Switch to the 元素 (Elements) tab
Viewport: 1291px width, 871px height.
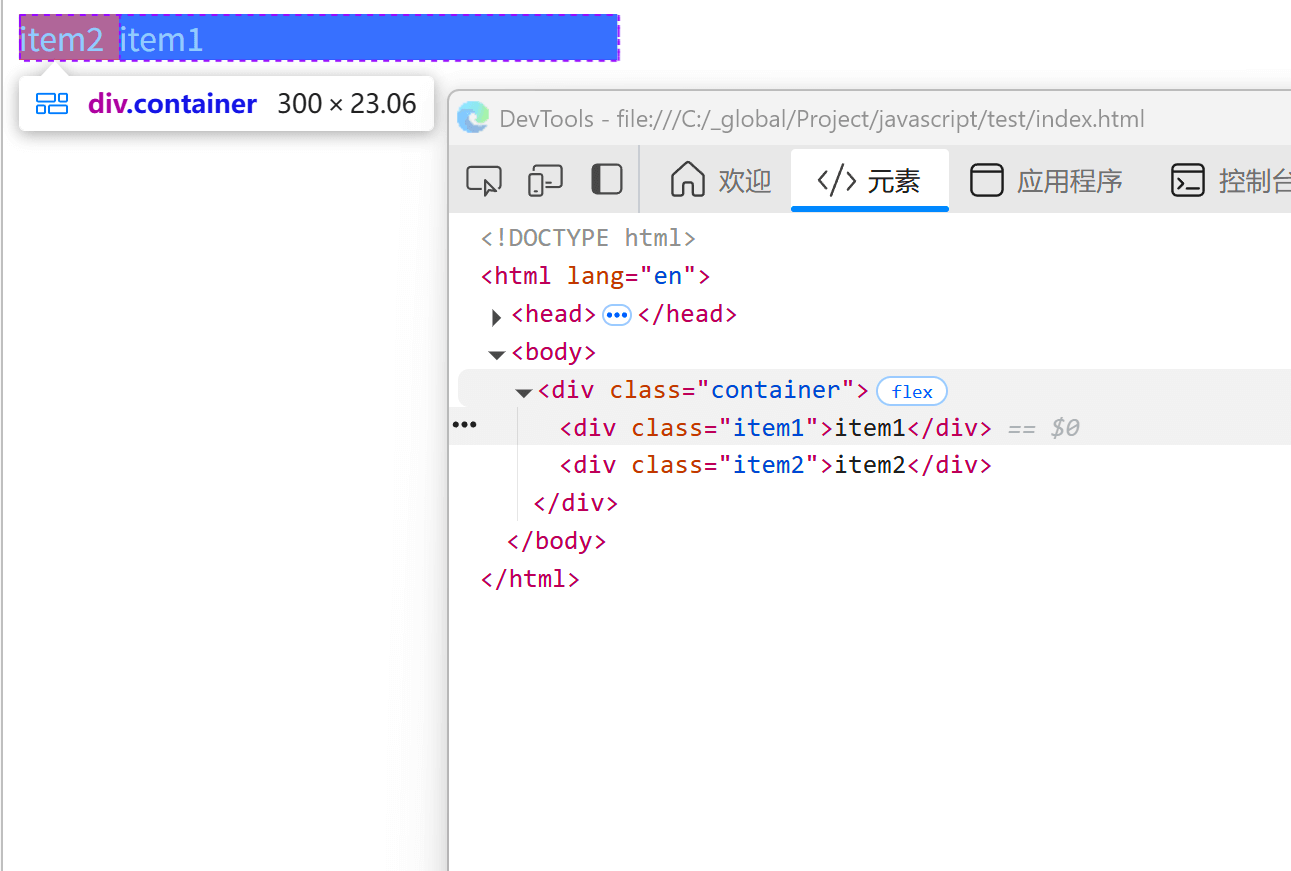(869, 180)
